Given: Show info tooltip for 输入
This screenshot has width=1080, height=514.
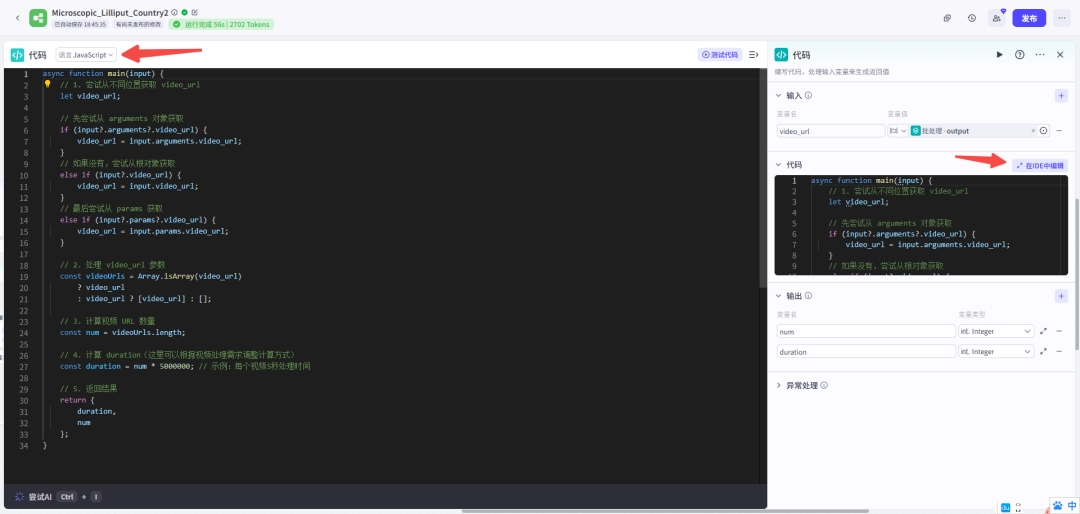Looking at the screenshot, I should [809, 96].
